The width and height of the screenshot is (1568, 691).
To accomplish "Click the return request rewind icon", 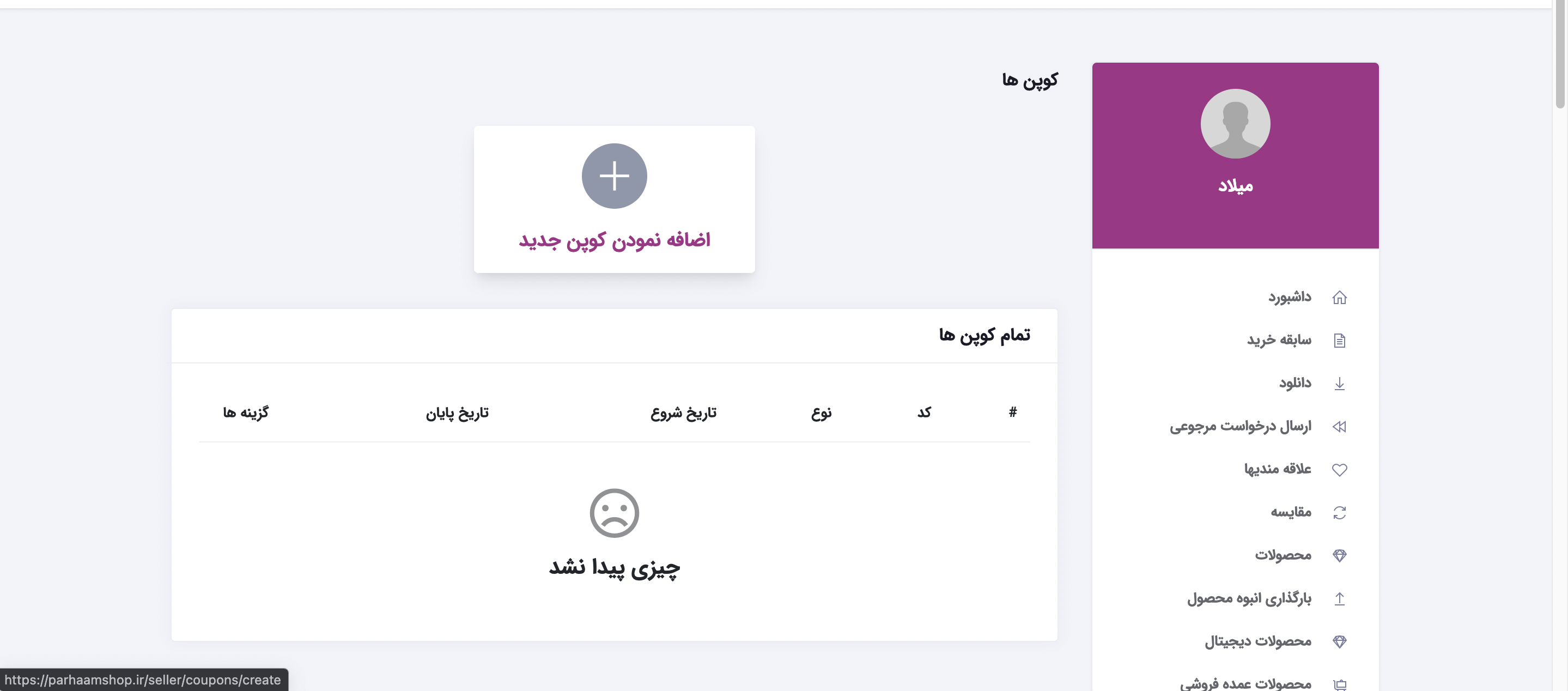I will click(1341, 426).
